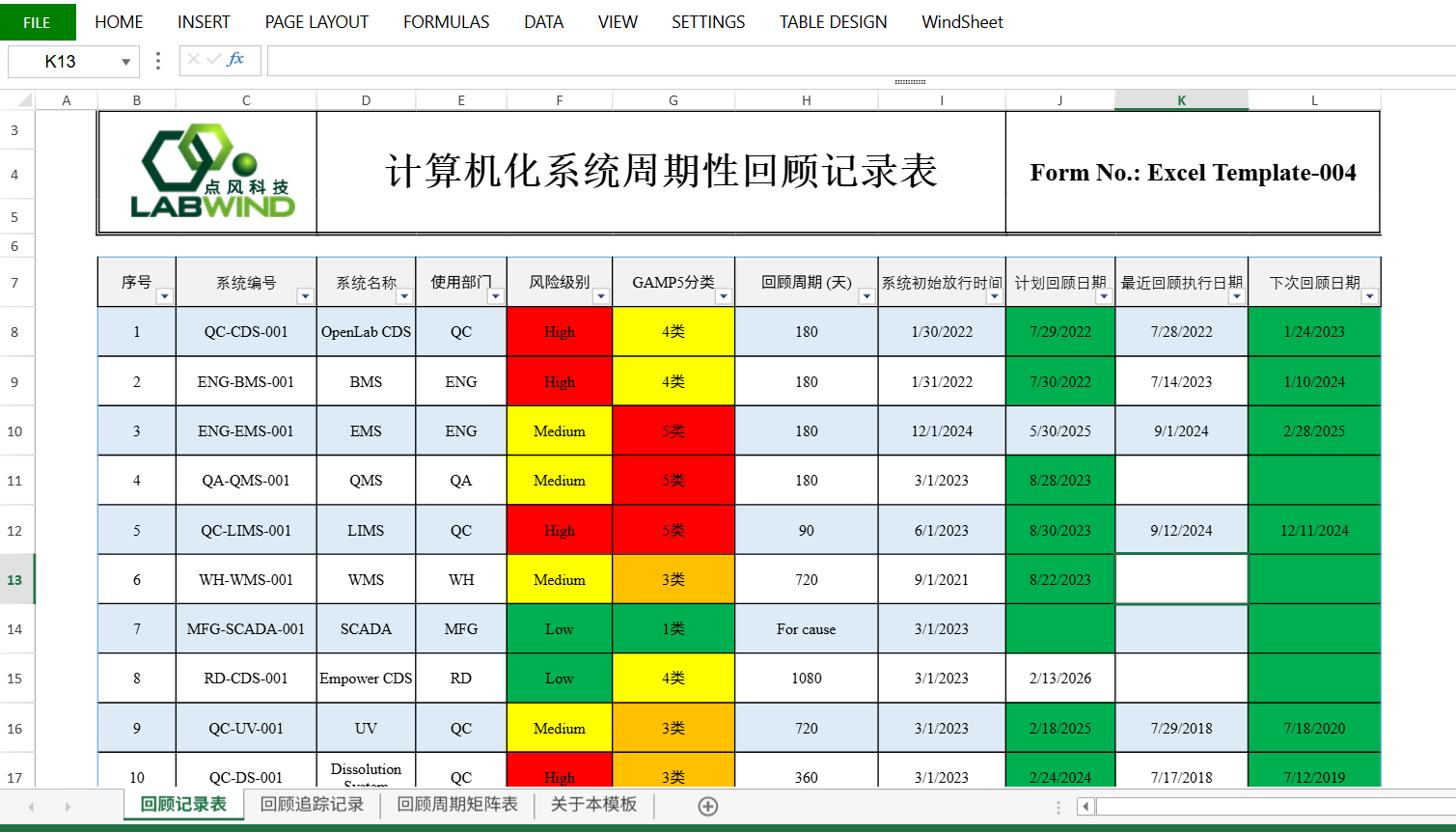Open the FORMULAS ribbon tab

[446, 22]
